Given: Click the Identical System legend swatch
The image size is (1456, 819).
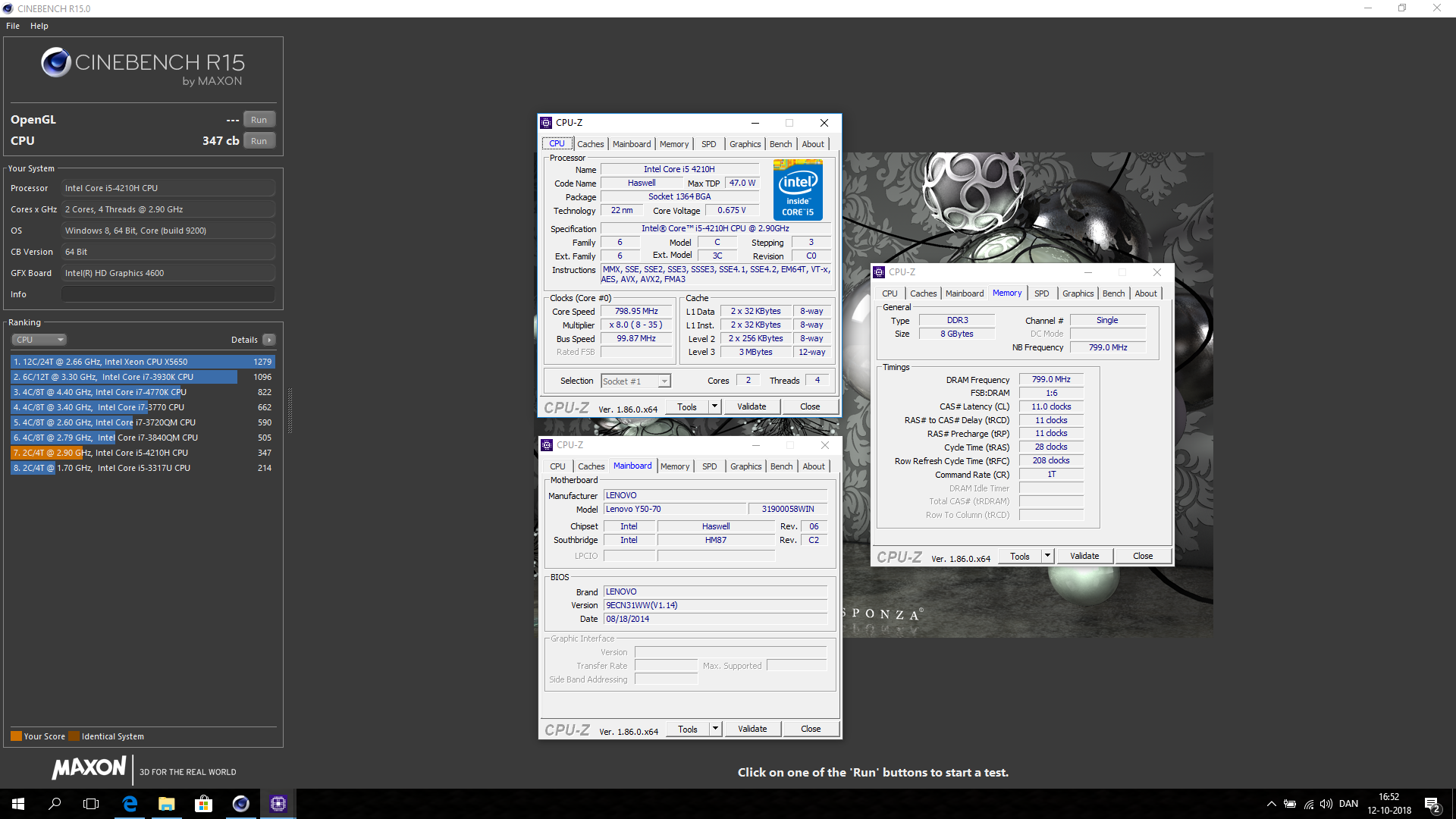Looking at the screenshot, I should click(x=74, y=736).
